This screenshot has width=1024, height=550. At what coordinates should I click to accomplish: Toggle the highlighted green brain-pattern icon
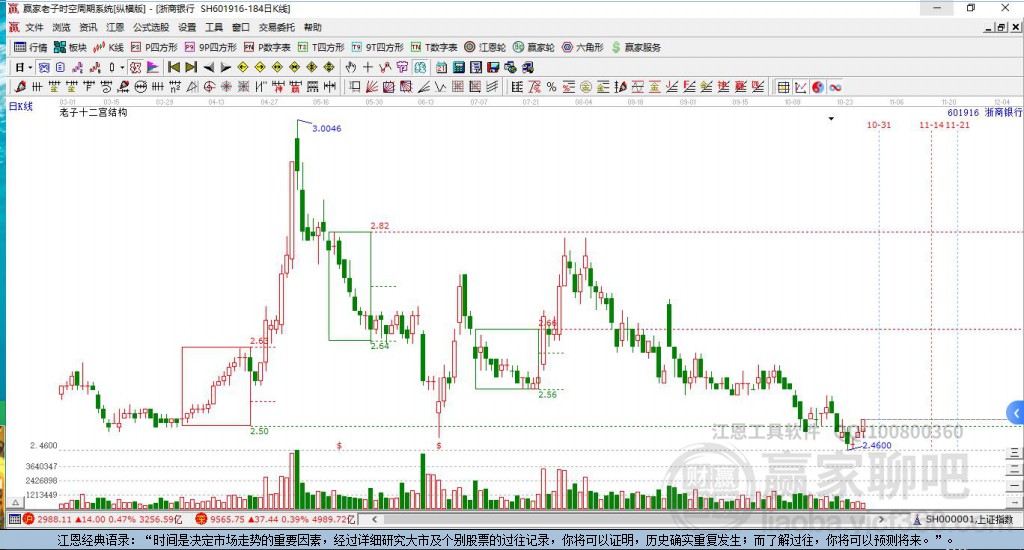[419, 67]
